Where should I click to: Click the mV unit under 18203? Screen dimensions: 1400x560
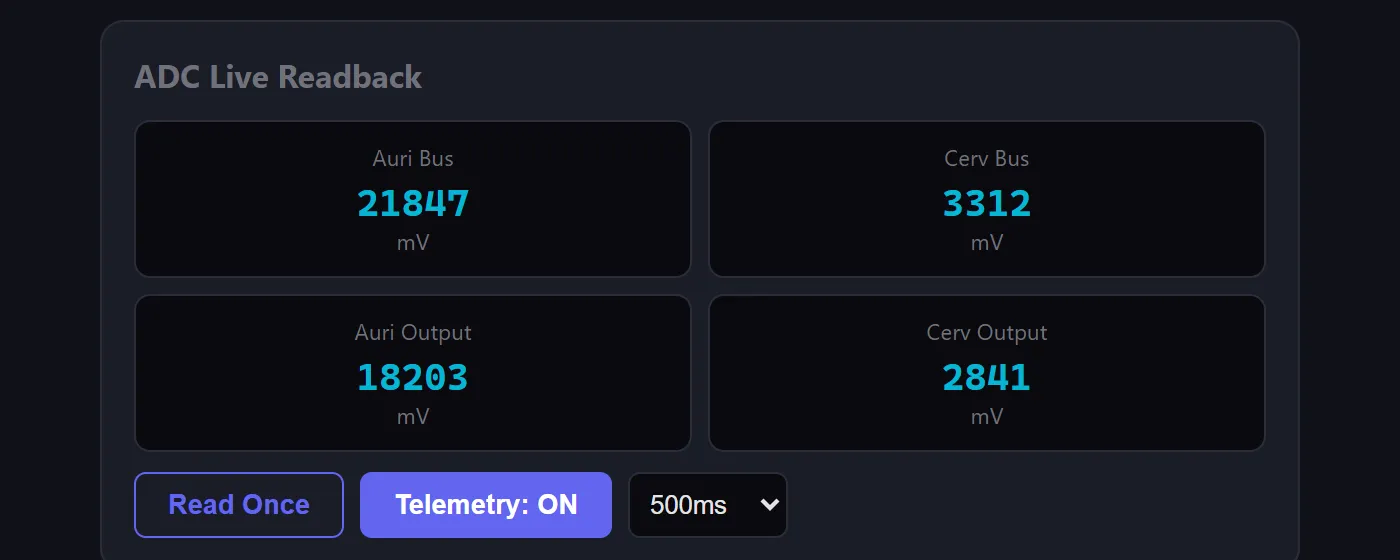[413, 417]
